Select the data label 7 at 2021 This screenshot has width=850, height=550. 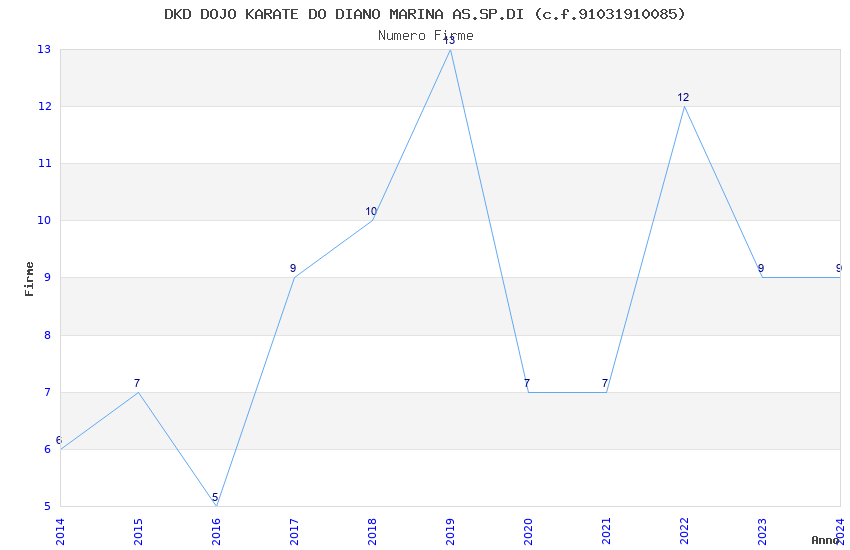(605, 383)
